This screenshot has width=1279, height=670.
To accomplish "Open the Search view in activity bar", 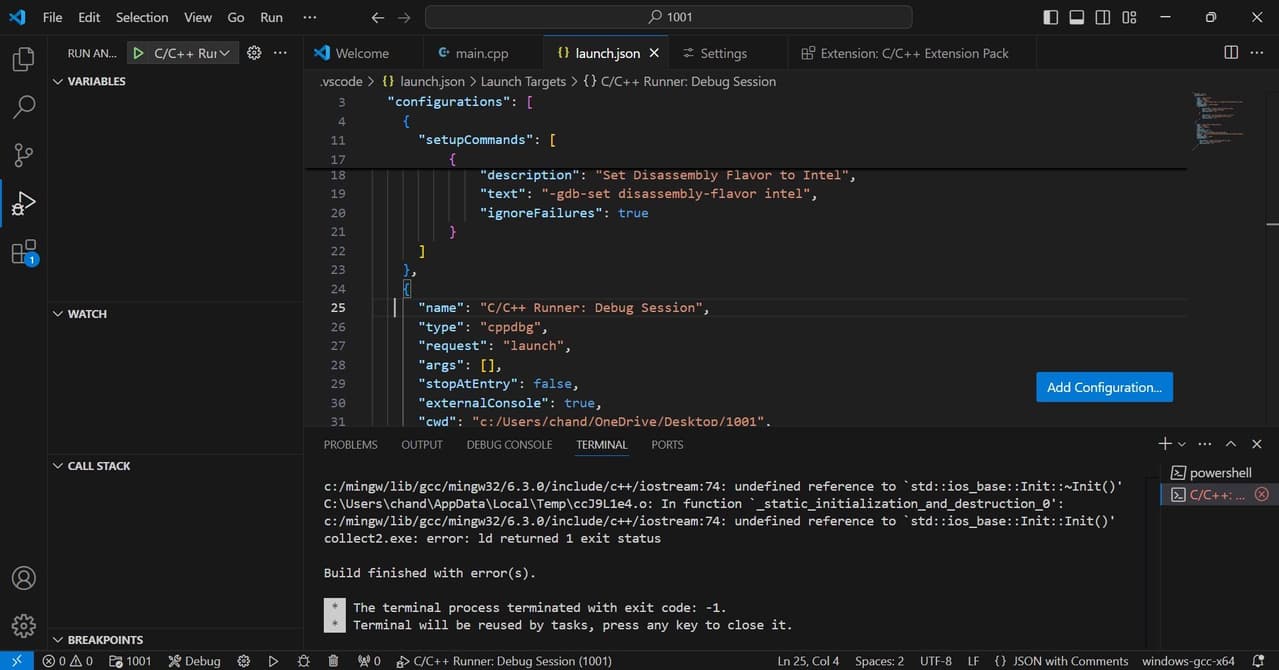I will [23, 107].
